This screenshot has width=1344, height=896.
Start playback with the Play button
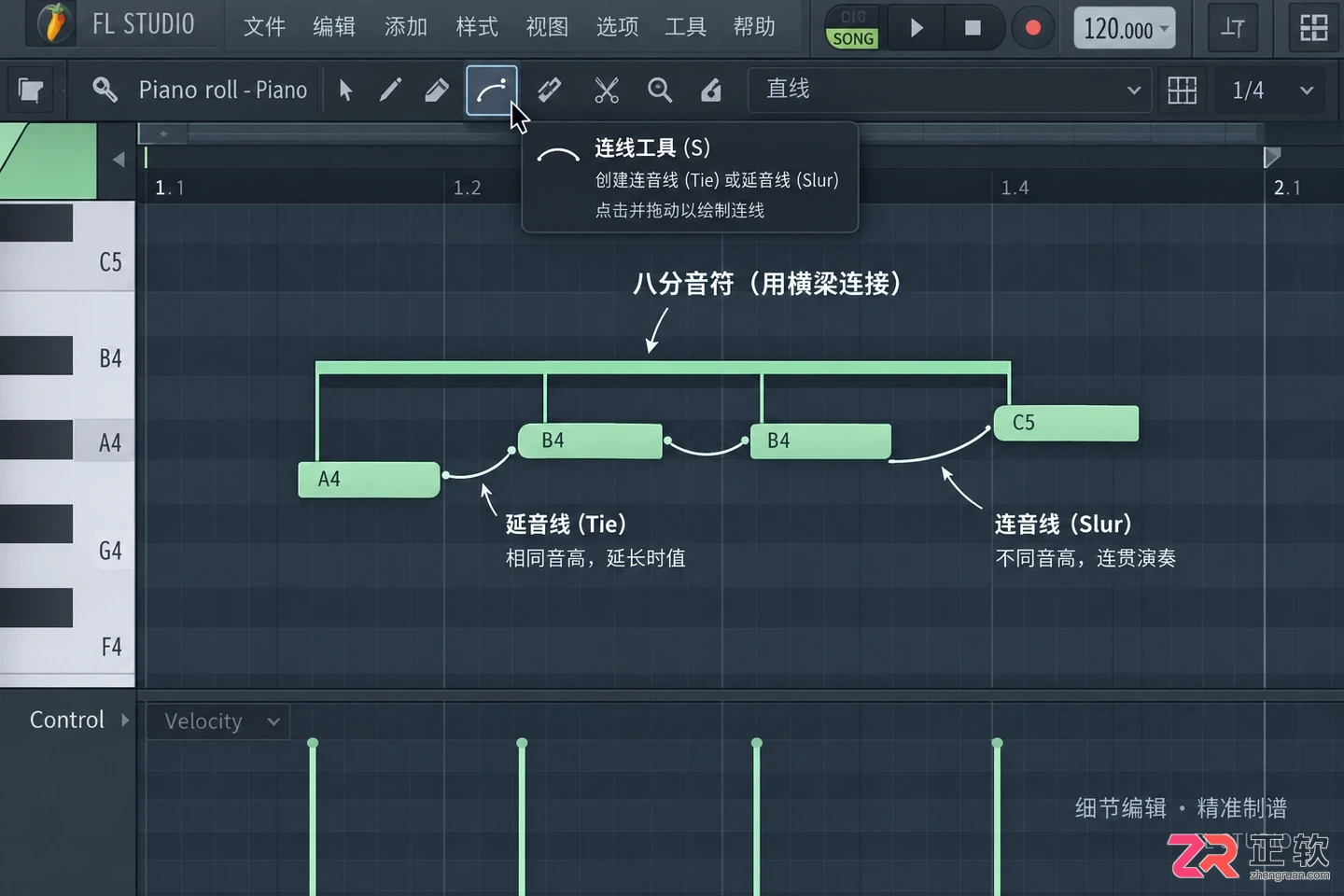point(916,28)
